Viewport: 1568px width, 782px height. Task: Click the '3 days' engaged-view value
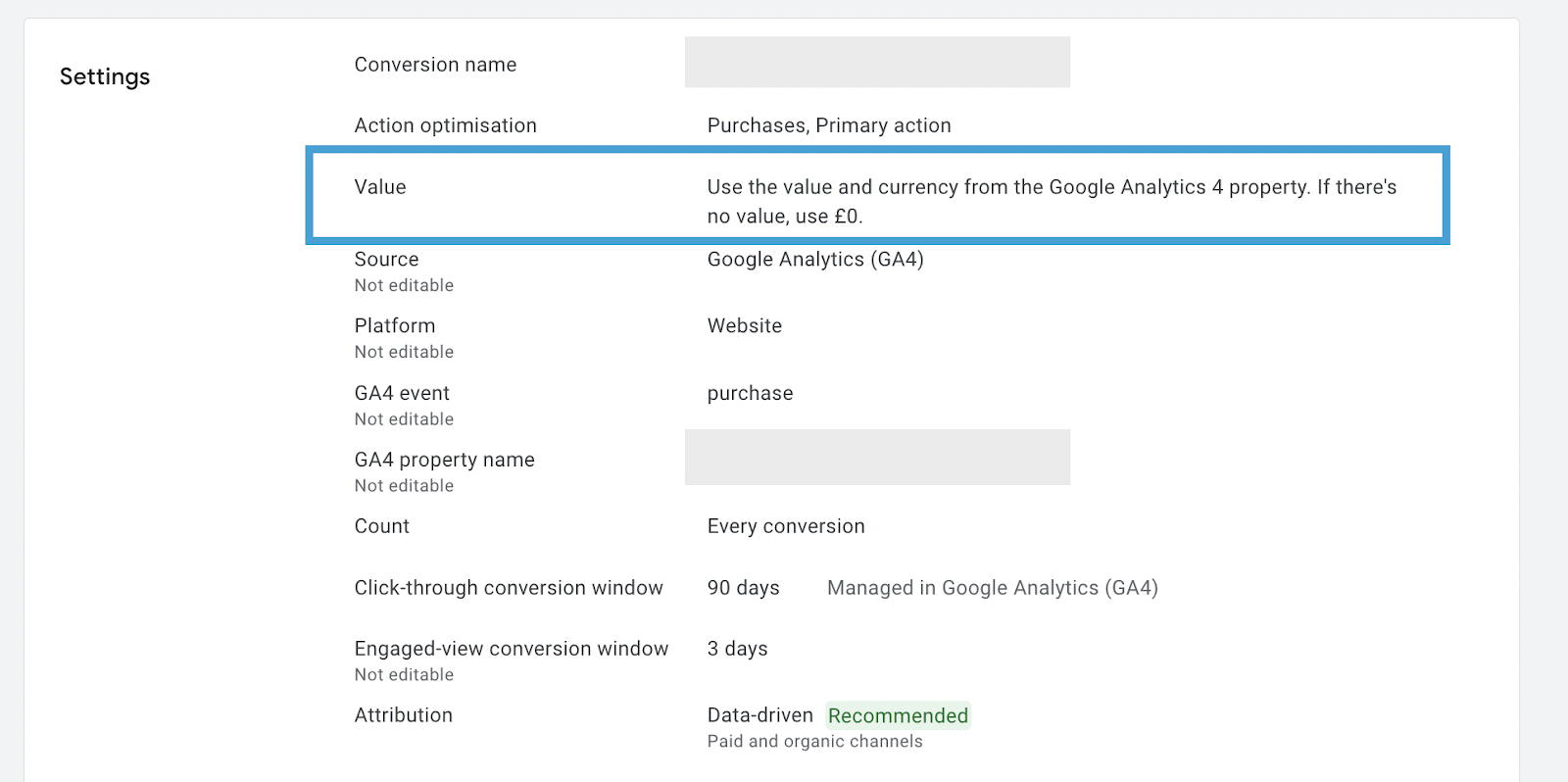pos(737,649)
